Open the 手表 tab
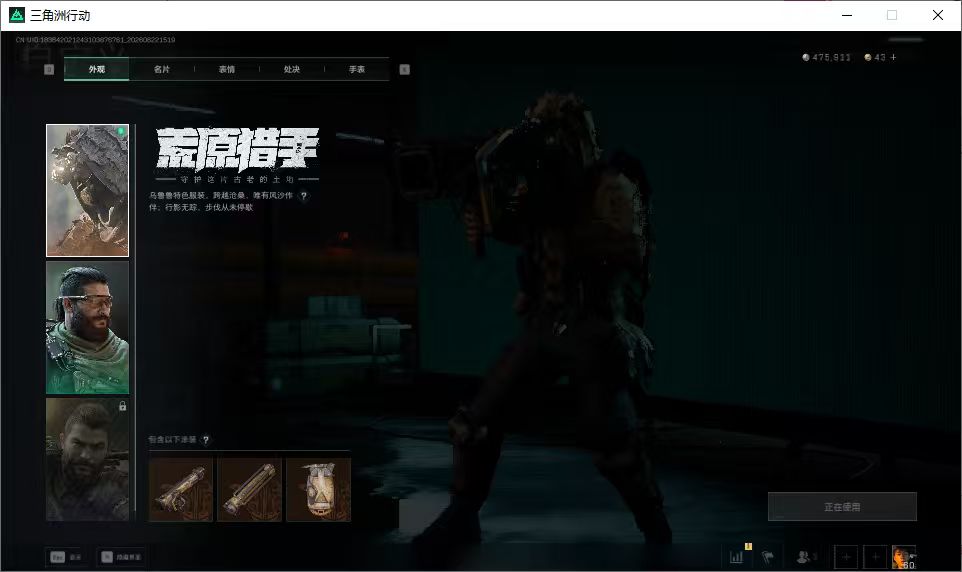 pos(356,69)
